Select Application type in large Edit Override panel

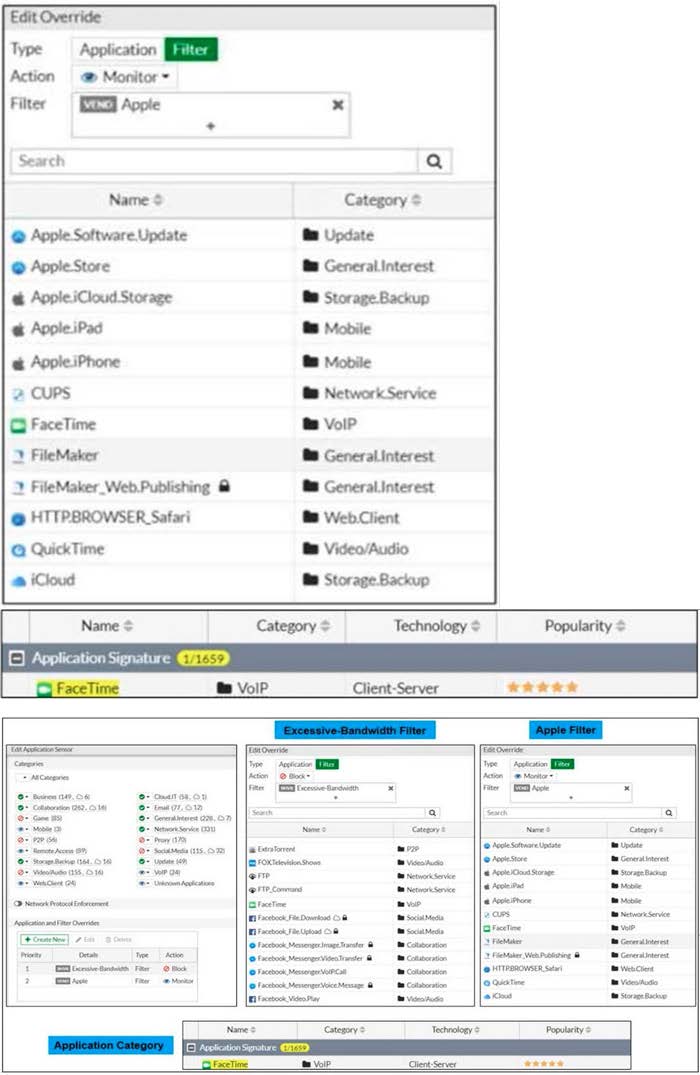(118, 49)
